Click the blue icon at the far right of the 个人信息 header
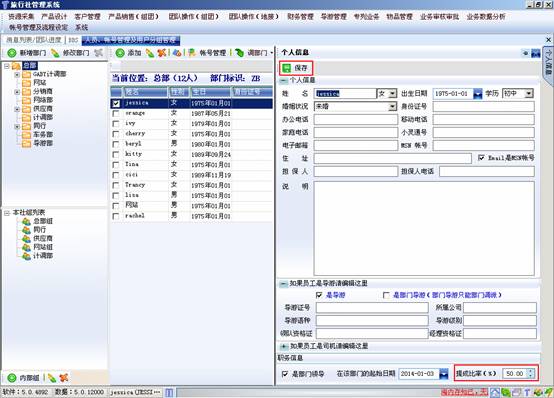The image size is (554, 398). pyautogui.click(x=536, y=53)
